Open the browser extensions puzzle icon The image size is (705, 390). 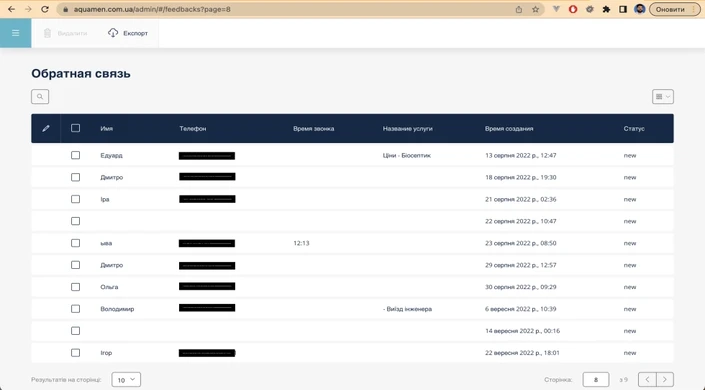pyautogui.click(x=606, y=9)
